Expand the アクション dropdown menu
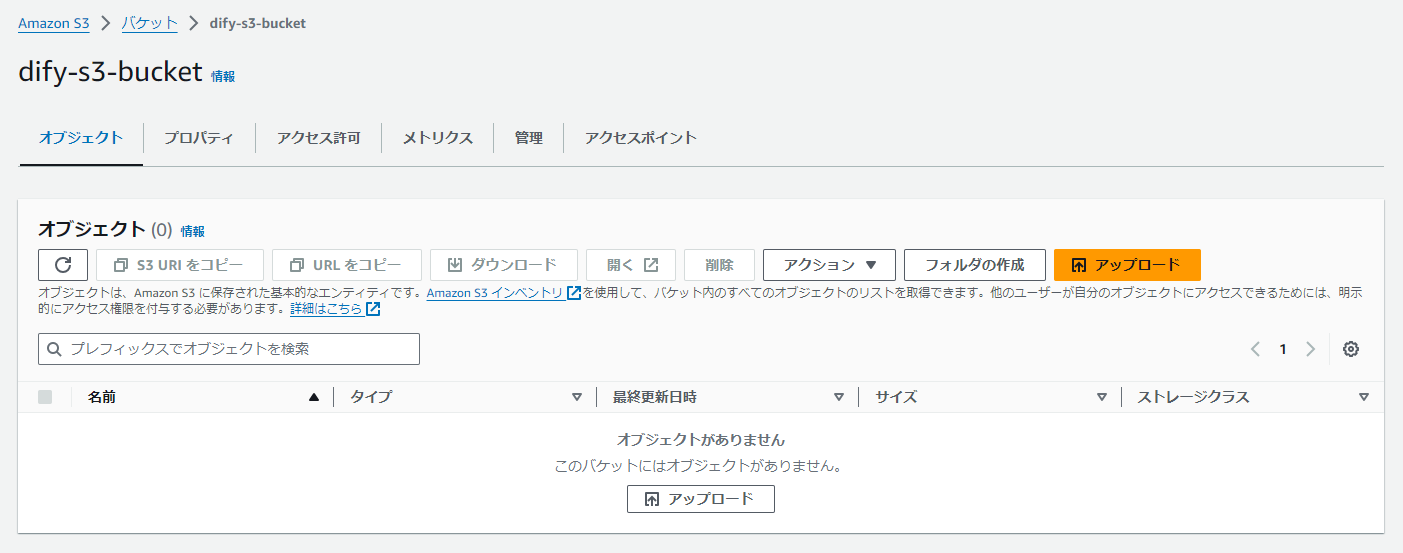1403x553 pixels. tap(829, 265)
